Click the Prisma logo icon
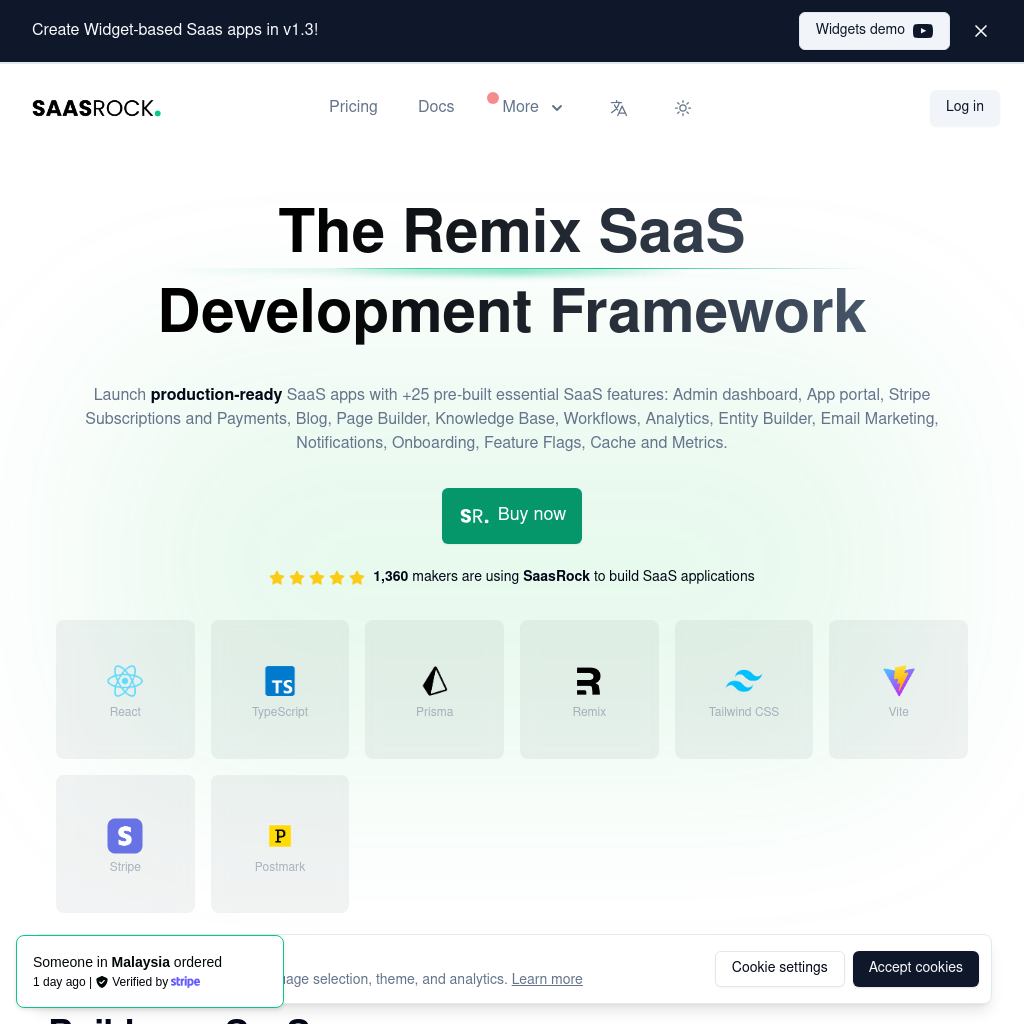The image size is (1024, 1024). 434,681
